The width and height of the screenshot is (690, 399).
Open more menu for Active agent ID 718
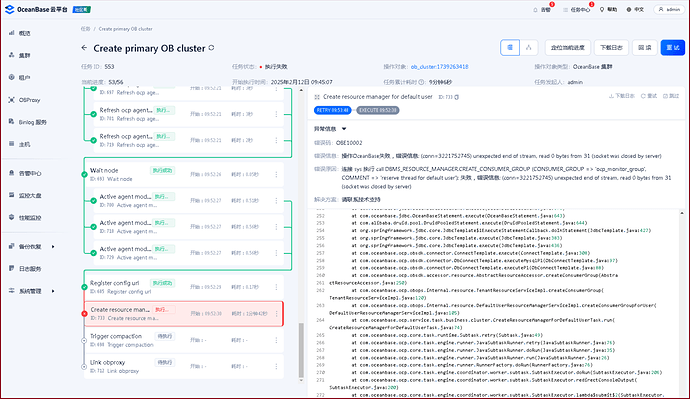(276, 227)
